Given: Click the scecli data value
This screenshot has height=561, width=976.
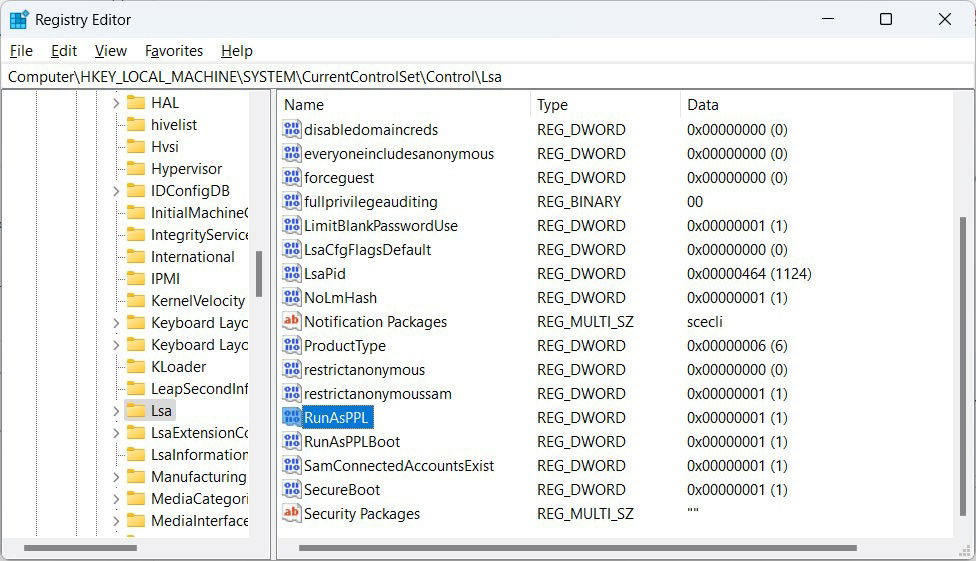Looking at the screenshot, I should click(705, 321).
